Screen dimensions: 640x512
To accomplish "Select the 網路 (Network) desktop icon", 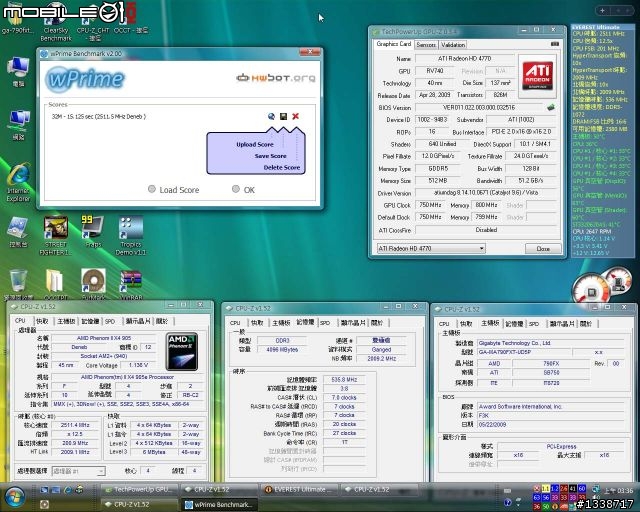I will [x=18, y=125].
